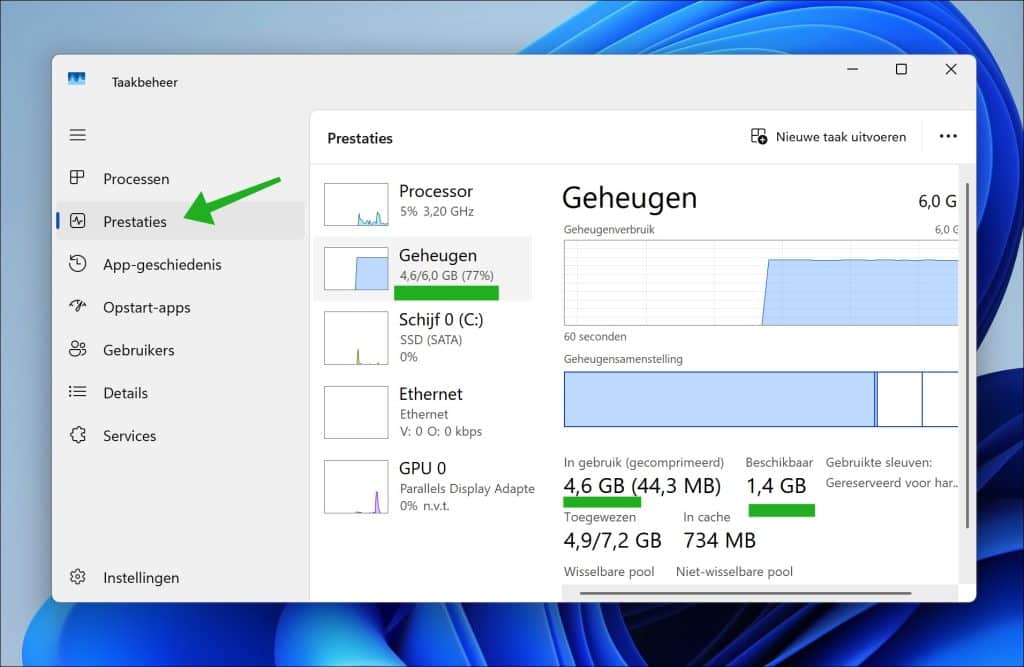The image size is (1024, 667).
Task: Click the Processor mini graph thumbnail
Action: pyautogui.click(x=356, y=204)
